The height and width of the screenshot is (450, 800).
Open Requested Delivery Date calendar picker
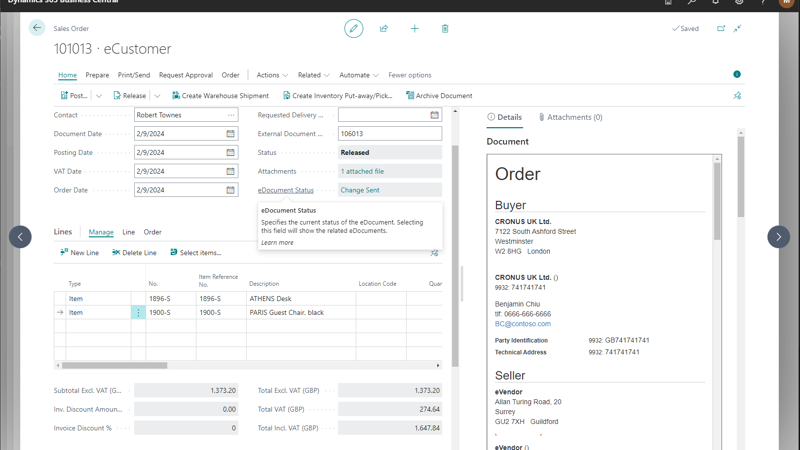point(434,115)
